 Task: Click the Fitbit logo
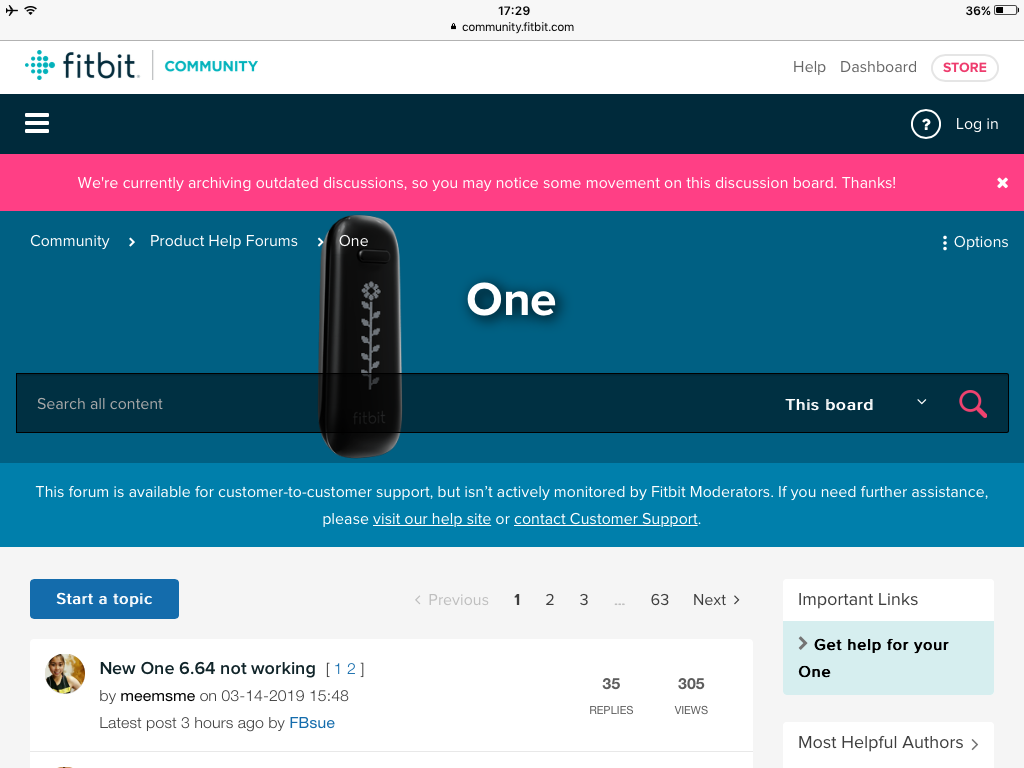pos(82,65)
